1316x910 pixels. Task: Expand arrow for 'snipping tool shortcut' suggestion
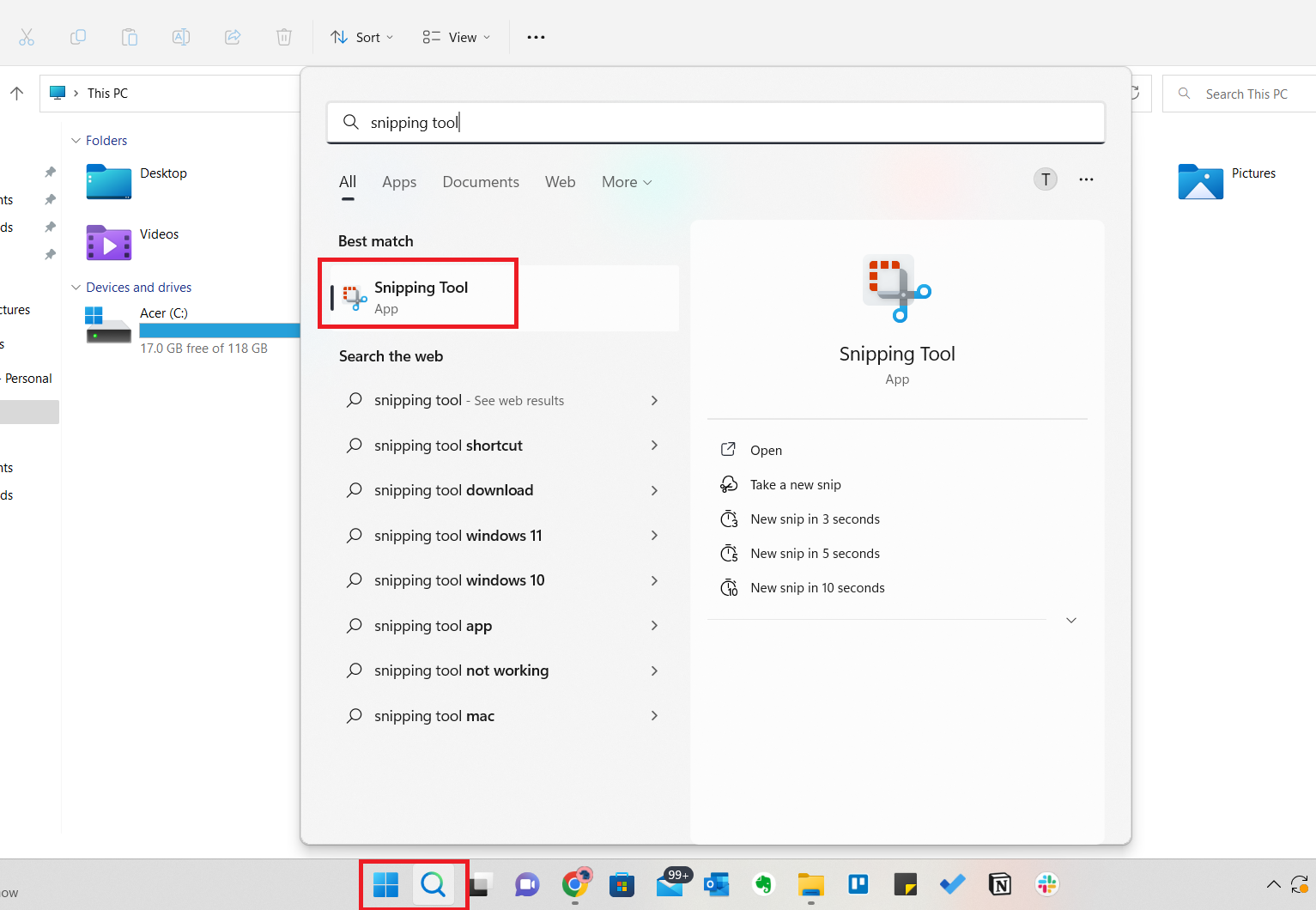click(x=654, y=446)
